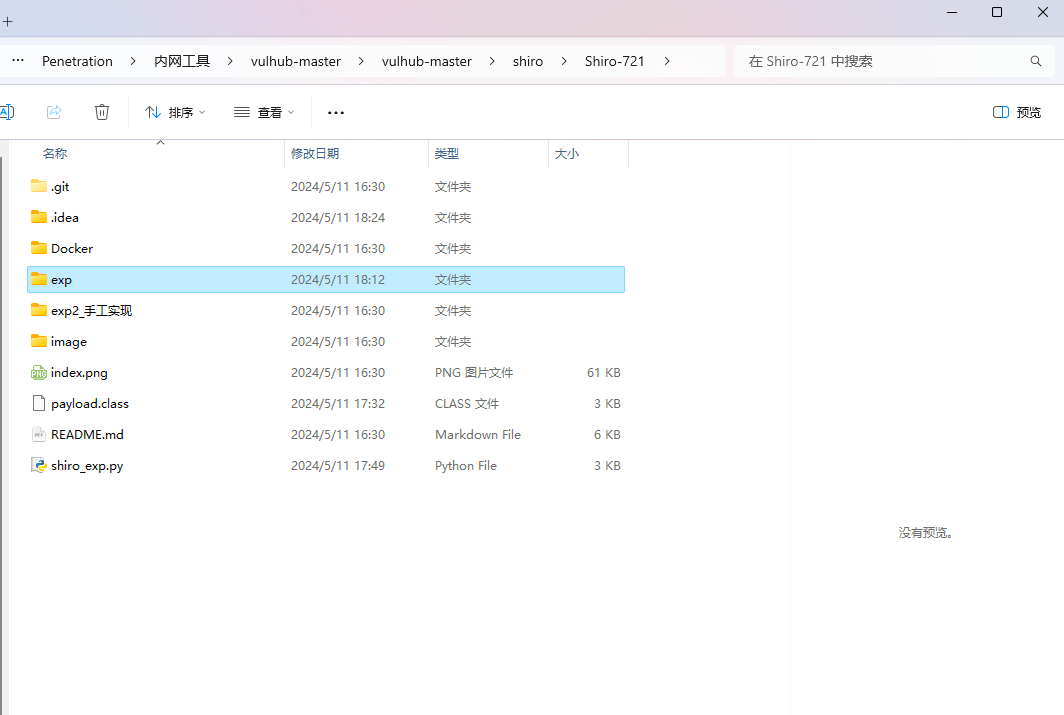Click the Rename icon in toolbar
The height and width of the screenshot is (715, 1064).
click(6, 112)
